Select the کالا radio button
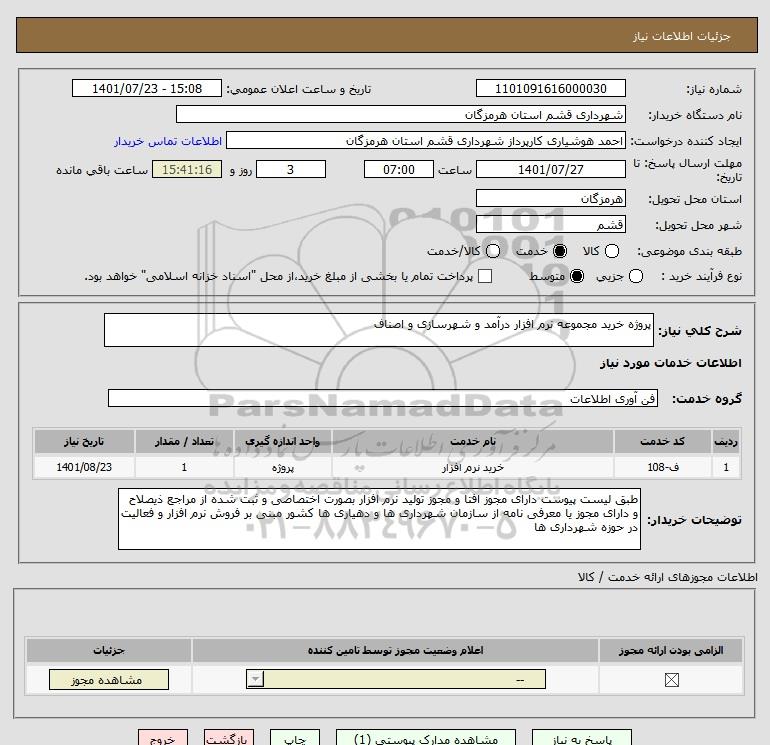This screenshot has height=745, width=770. [x=611, y=251]
